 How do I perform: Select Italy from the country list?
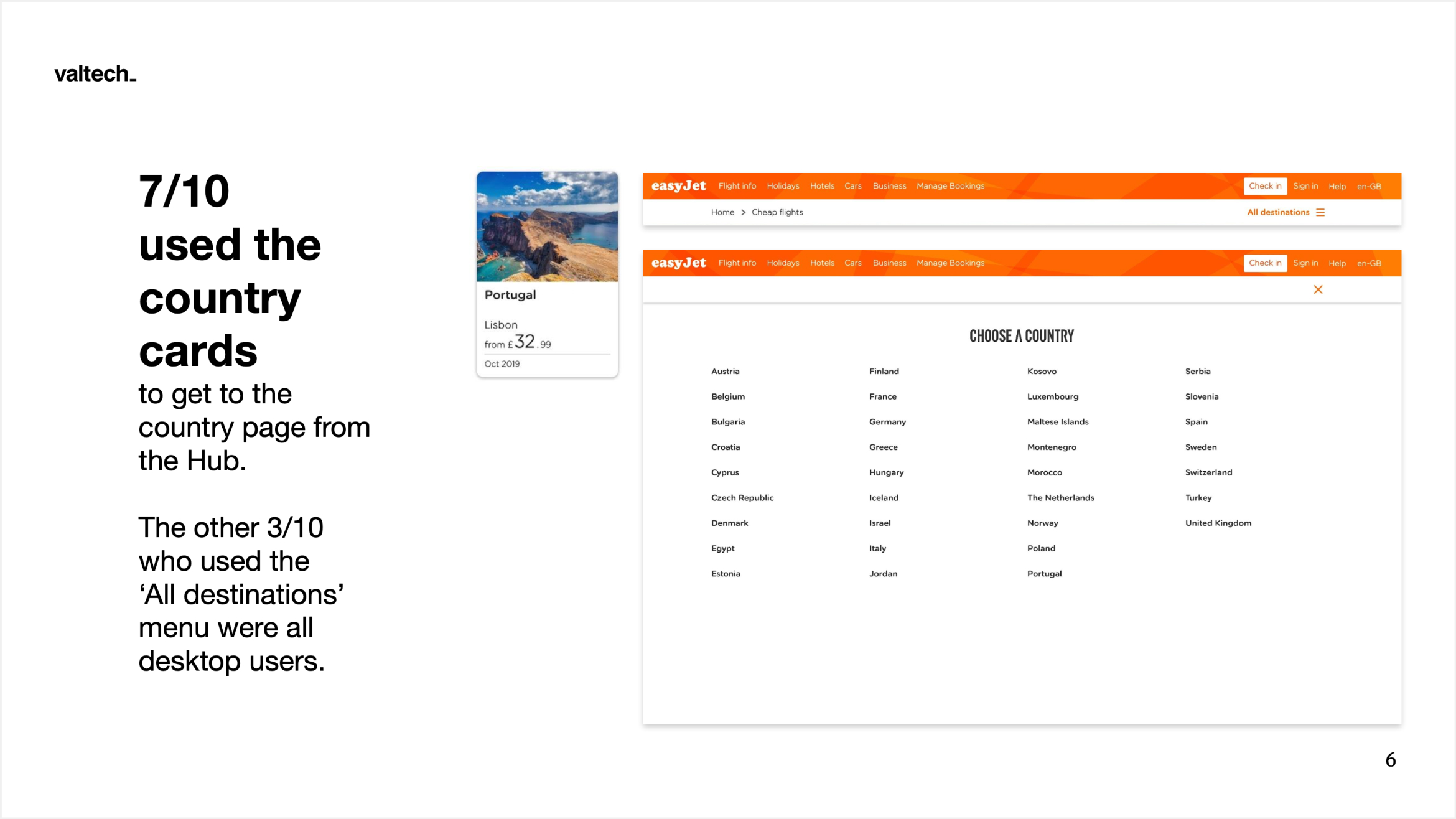pyautogui.click(x=877, y=548)
